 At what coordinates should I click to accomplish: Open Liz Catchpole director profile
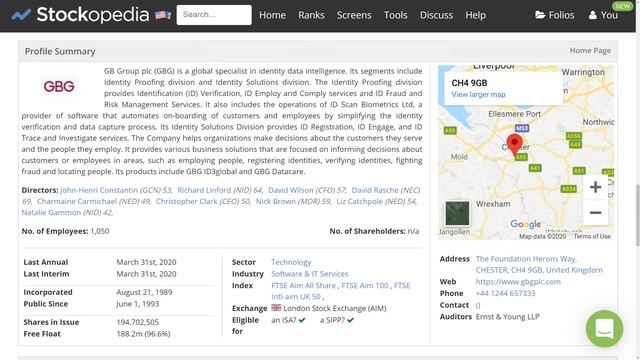[x=360, y=201]
